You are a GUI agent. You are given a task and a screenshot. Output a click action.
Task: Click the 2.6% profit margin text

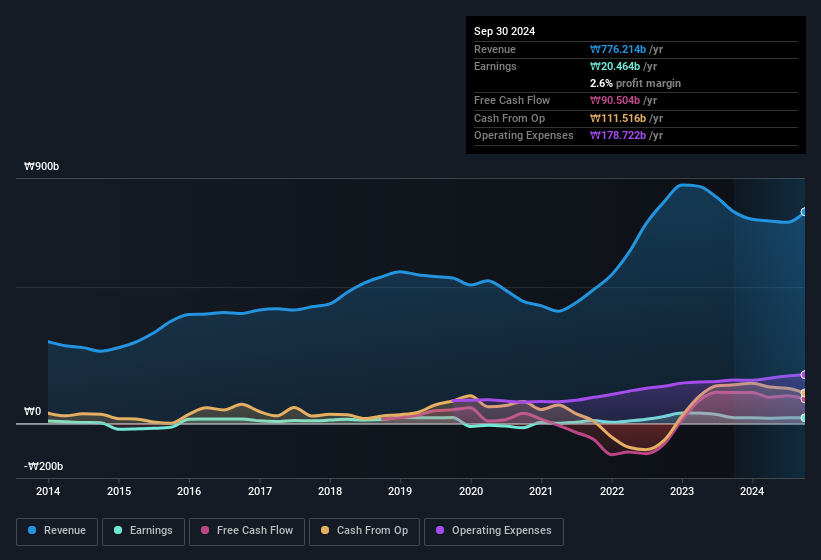pos(635,83)
